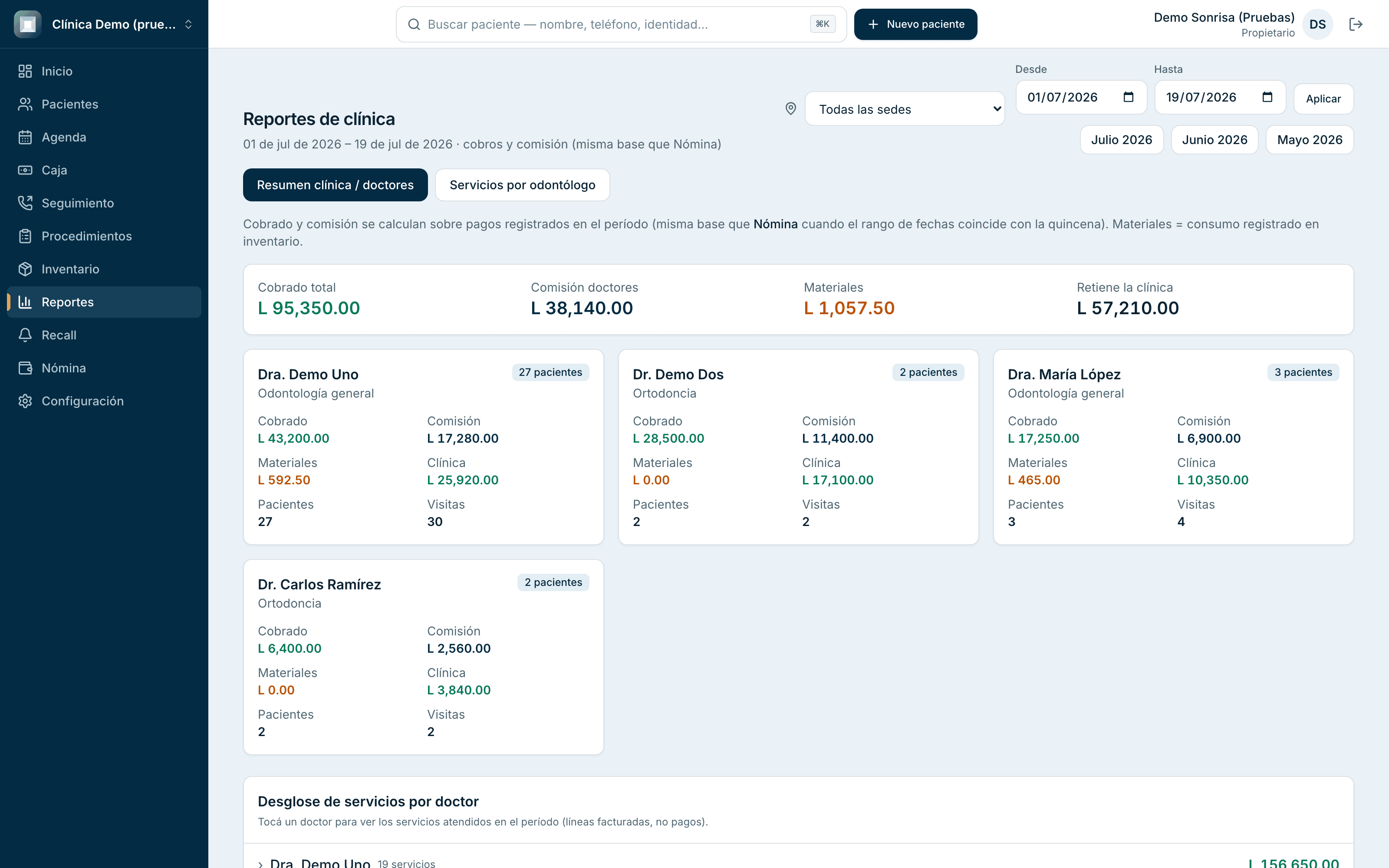Click Materiales total L 1,057.50
Viewport: 1389px width, 868px height.
849,308
